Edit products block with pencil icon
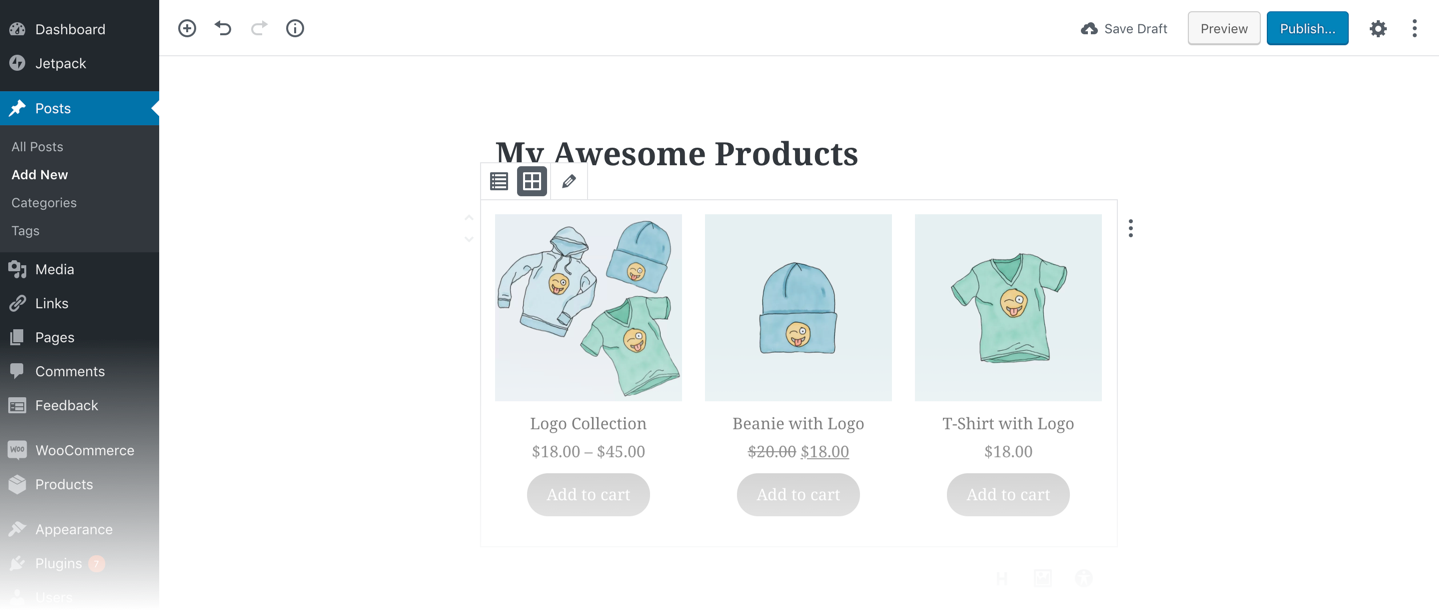 pos(569,182)
